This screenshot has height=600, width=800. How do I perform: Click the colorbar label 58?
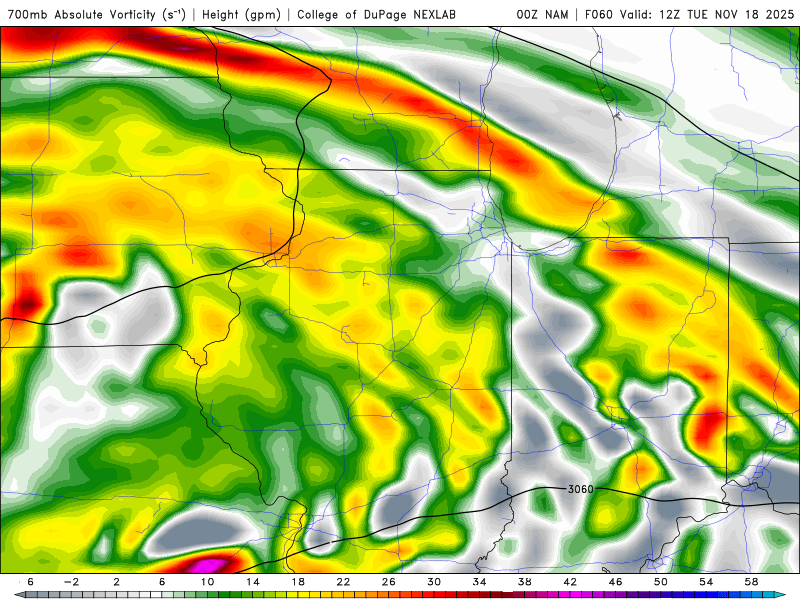coord(751,582)
